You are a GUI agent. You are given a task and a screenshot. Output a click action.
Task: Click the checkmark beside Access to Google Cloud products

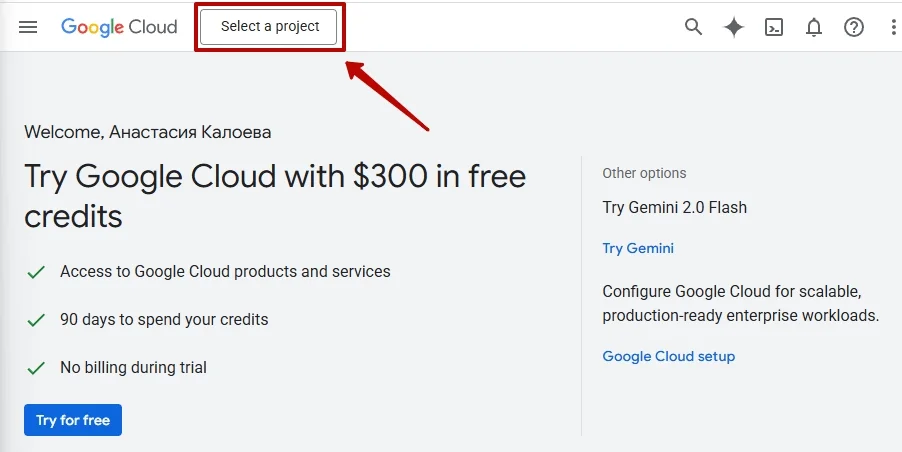tap(36, 272)
